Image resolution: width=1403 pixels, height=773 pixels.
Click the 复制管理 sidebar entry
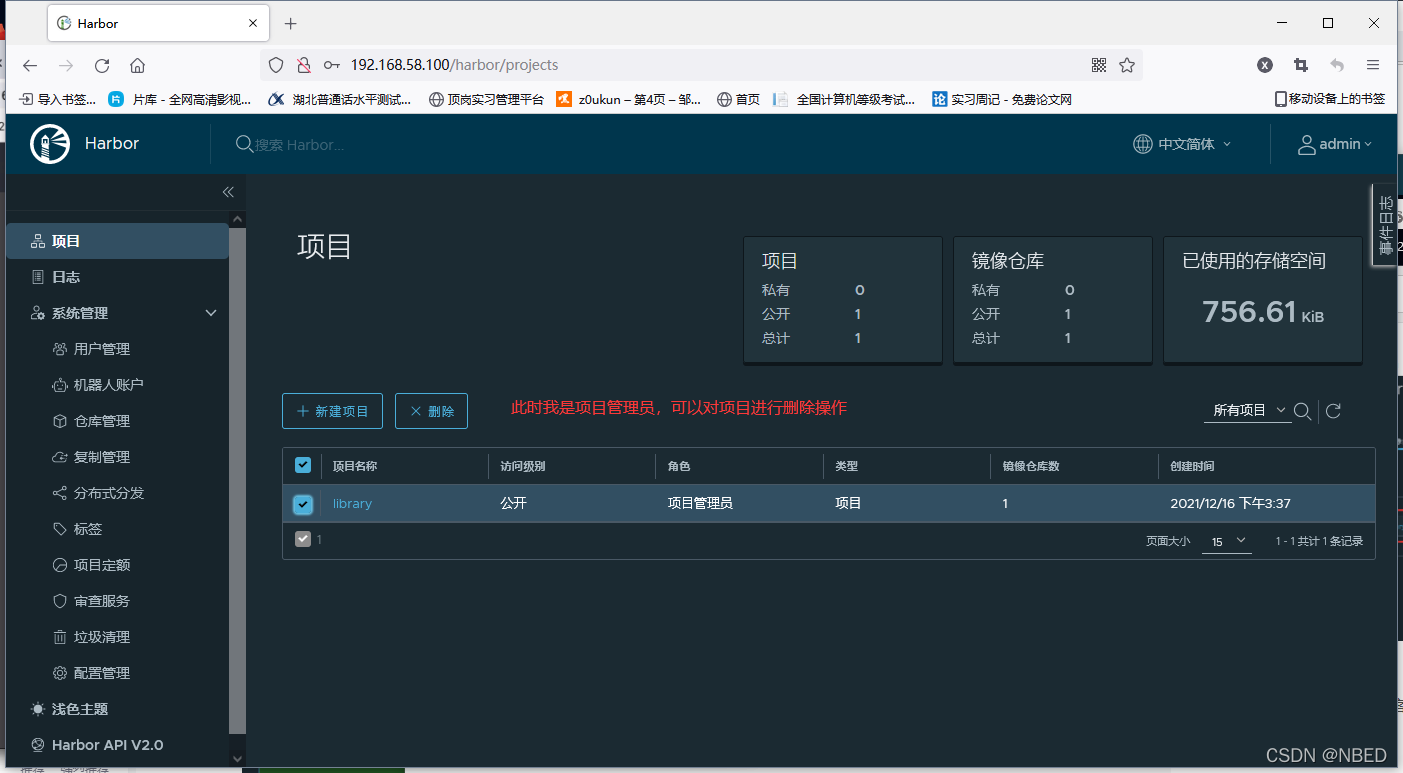coord(101,456)
